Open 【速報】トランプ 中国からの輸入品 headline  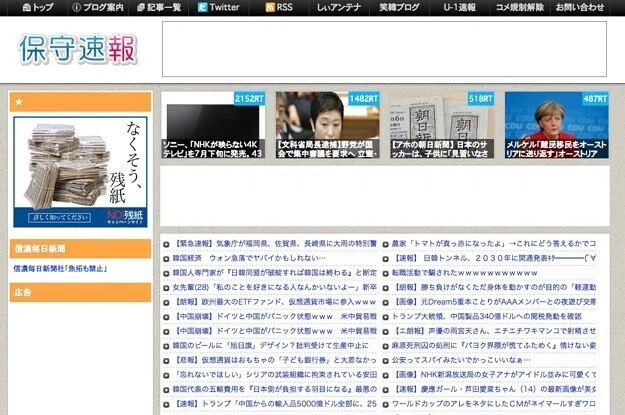[x=275, y=404]
